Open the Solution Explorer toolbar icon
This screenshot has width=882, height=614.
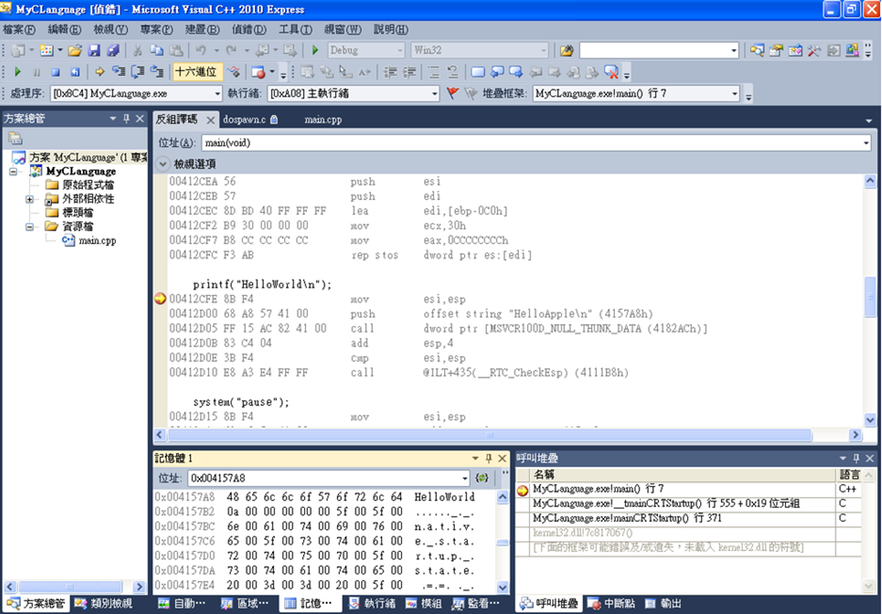pos(757,51)
